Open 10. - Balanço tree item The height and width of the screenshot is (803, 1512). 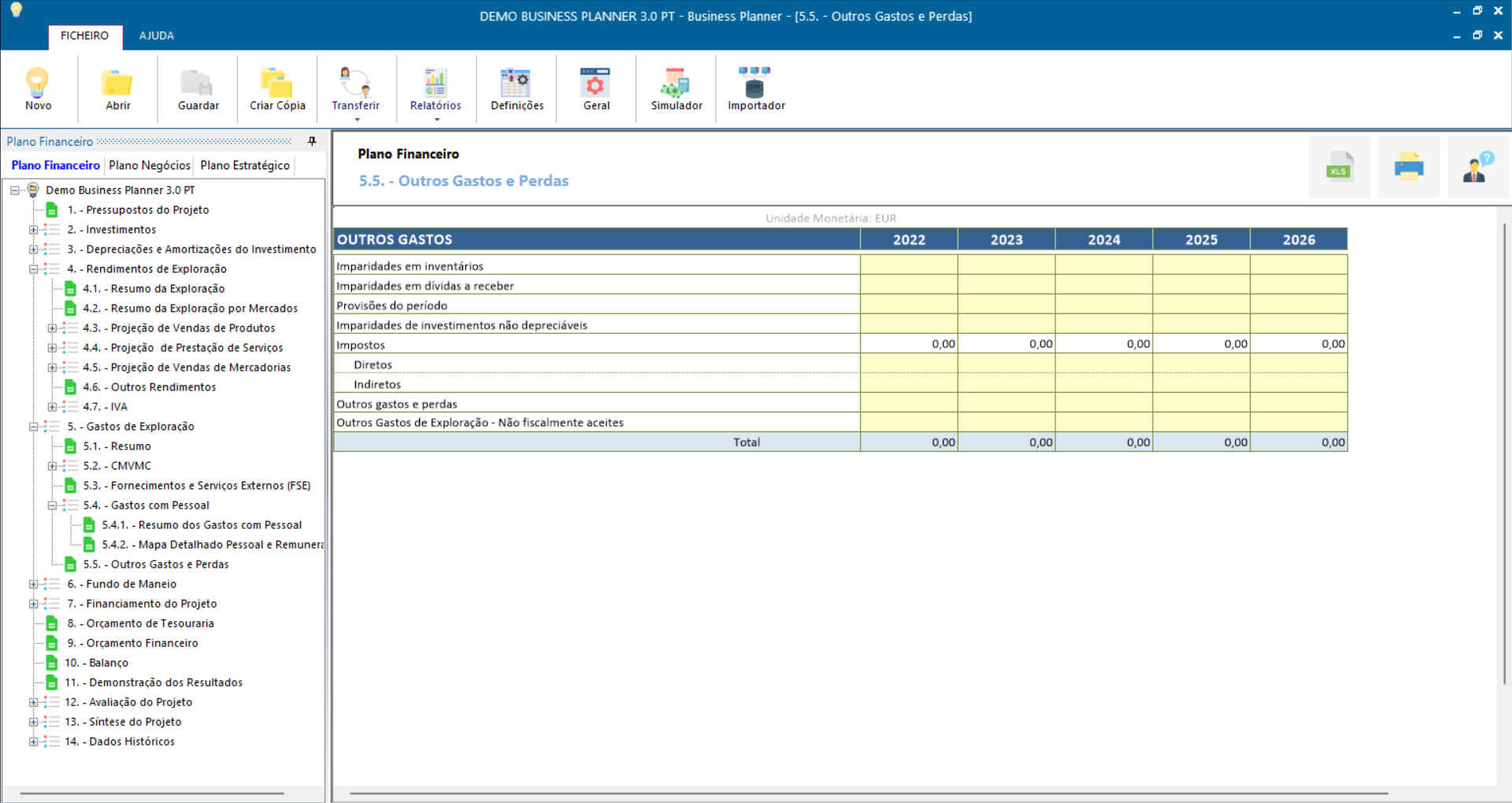[x=96, y=663]
